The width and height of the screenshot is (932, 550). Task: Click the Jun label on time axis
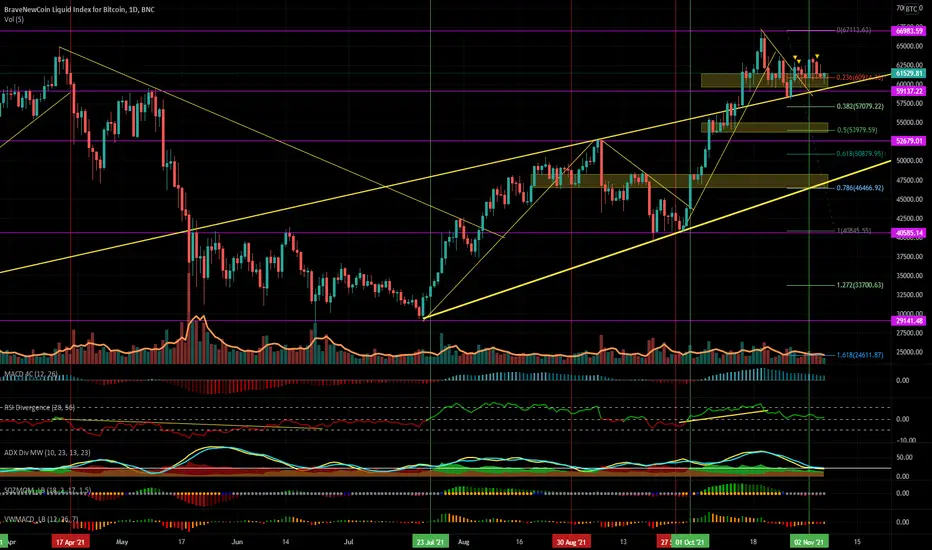[237, 542]
